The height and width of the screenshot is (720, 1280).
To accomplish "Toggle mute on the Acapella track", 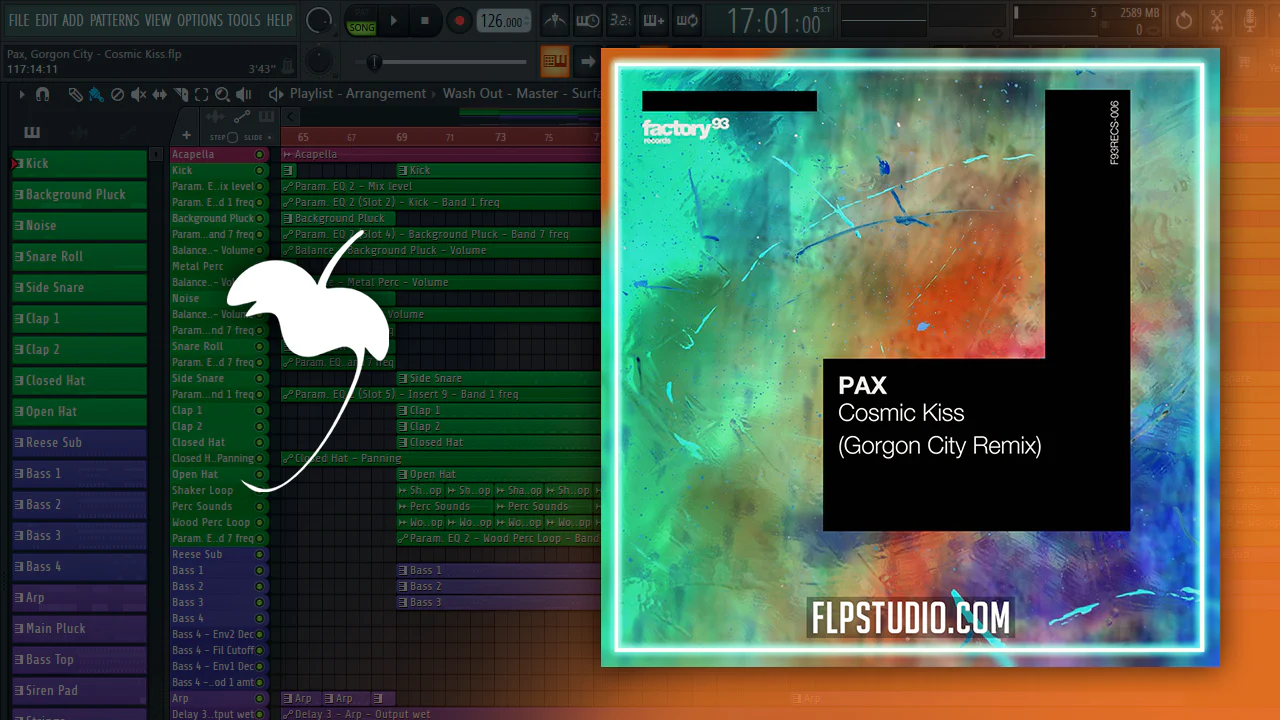I will click(x=260, y=155).
